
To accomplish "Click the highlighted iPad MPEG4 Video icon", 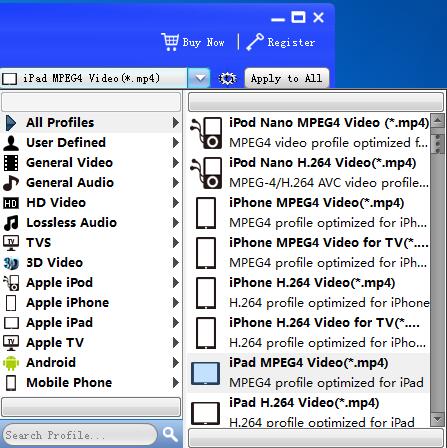I will [206, 373].
